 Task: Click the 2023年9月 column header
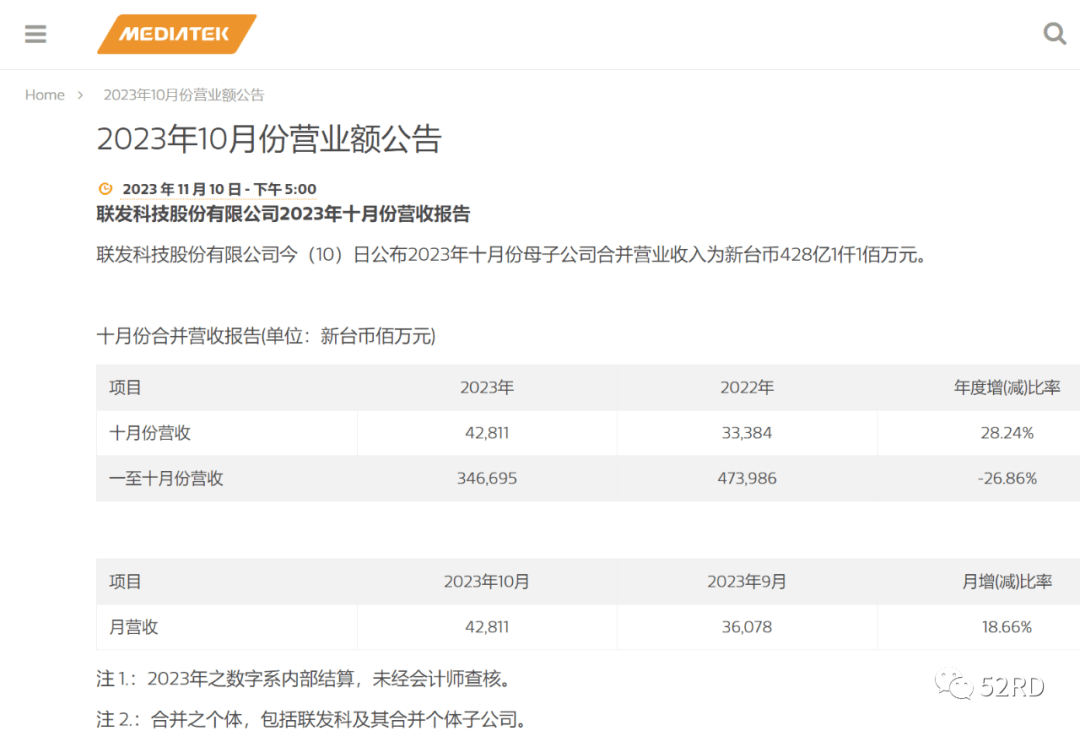pos(747,581)
